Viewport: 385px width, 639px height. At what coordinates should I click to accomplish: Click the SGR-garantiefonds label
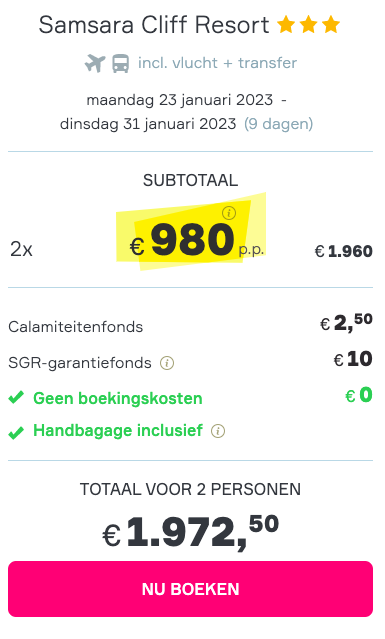[x=80, y=363]
